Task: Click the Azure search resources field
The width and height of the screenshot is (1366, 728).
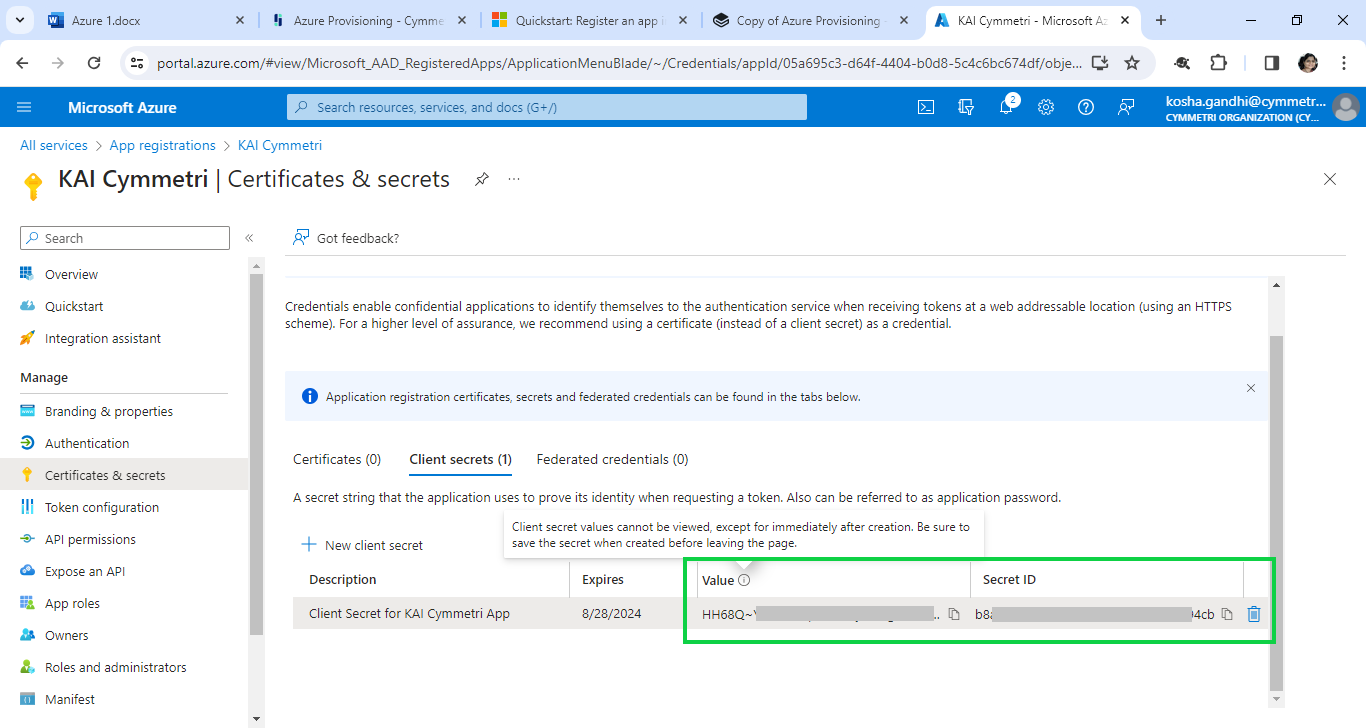Action: (x=547, y=107)
